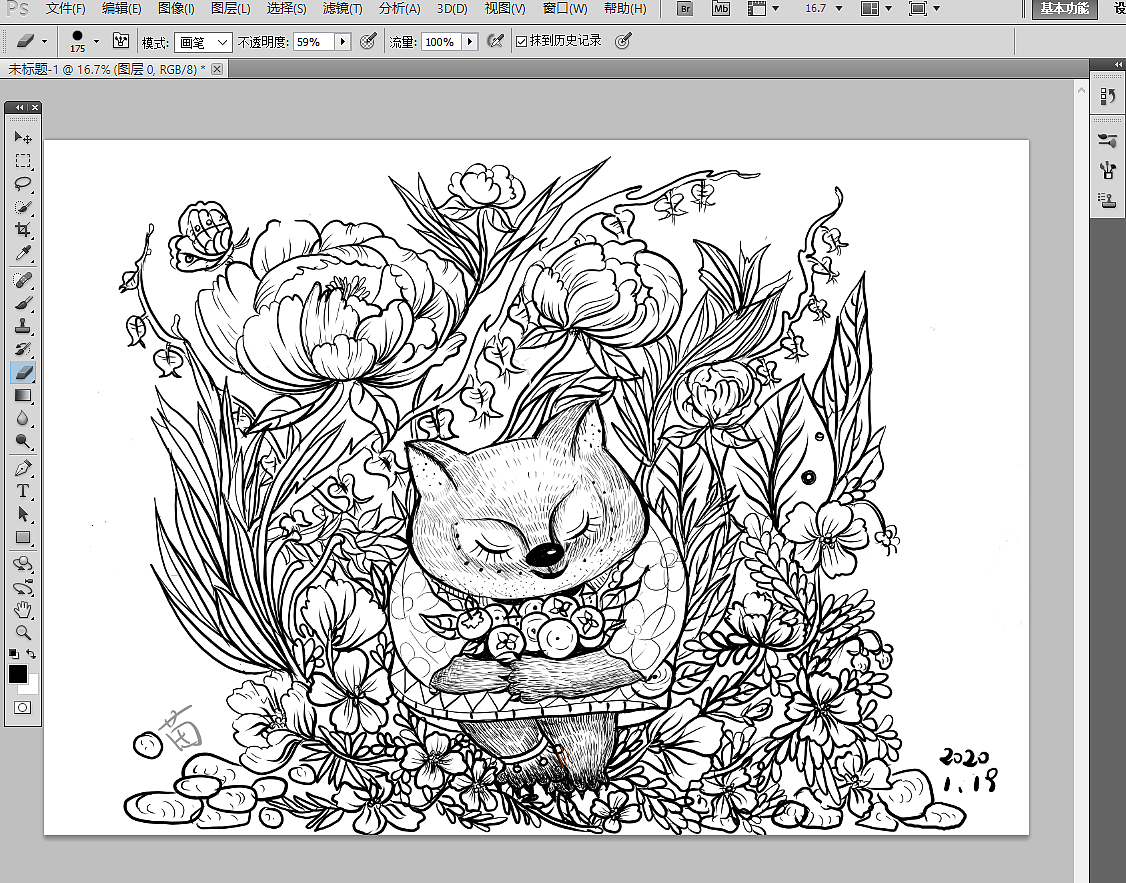The image size is (1126, 883).
Task: Toggle tablet pressure for opacity
Action: (x=368, y=42)
